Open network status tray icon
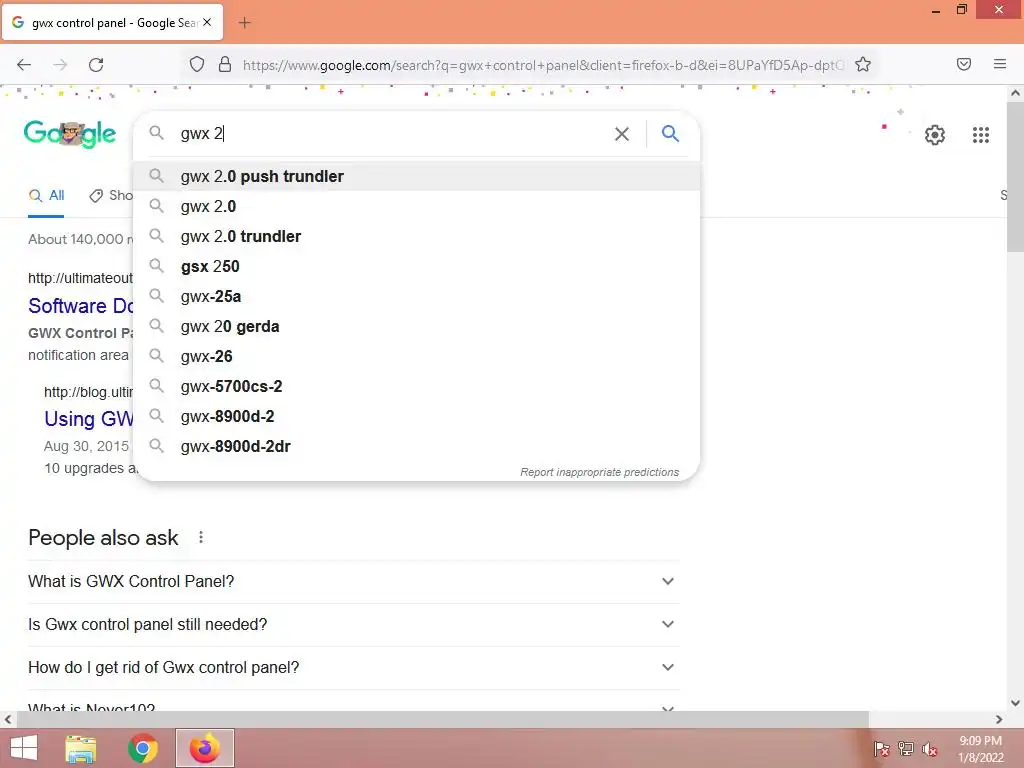 point(905,749)
